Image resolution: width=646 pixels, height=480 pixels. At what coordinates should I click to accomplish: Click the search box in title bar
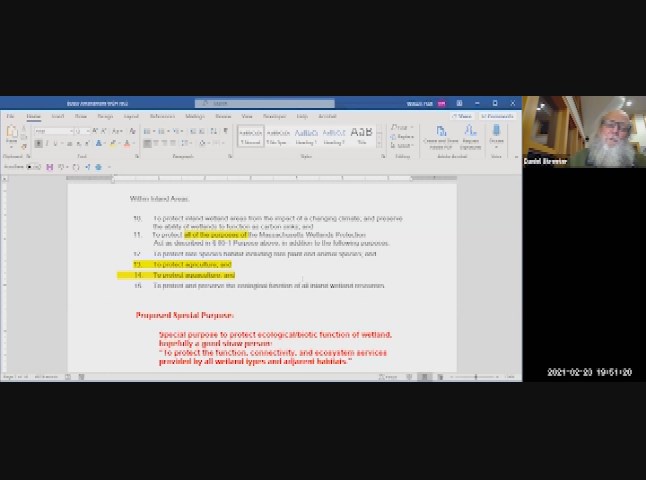(x=265, y=103)
